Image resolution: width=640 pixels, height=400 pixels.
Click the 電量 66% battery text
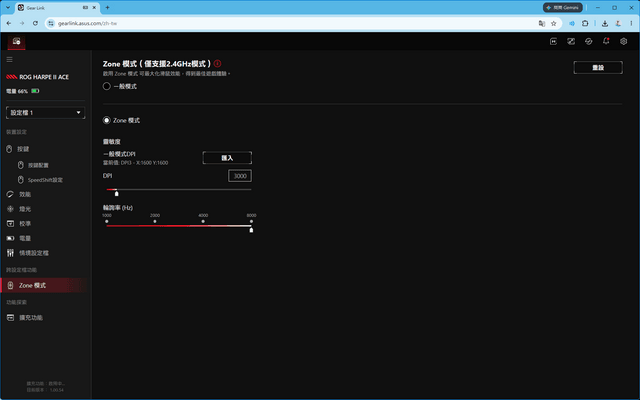(x=17, y=91)
